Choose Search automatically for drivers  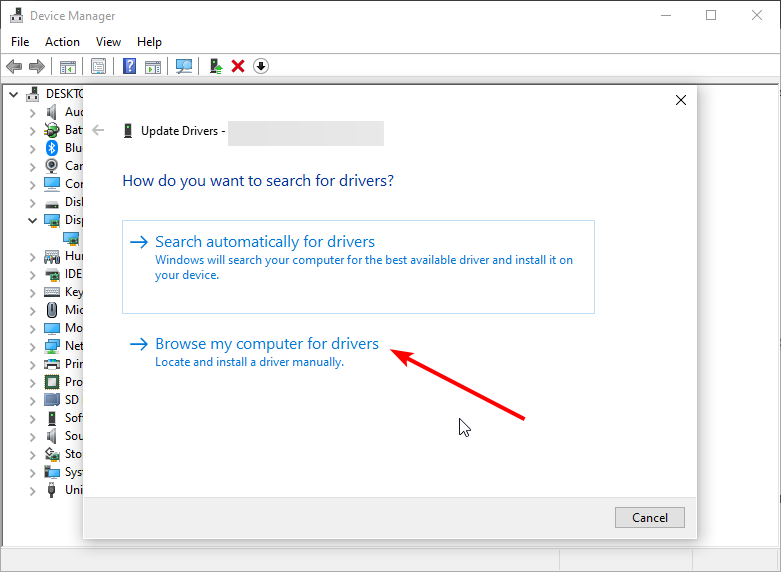358,267
